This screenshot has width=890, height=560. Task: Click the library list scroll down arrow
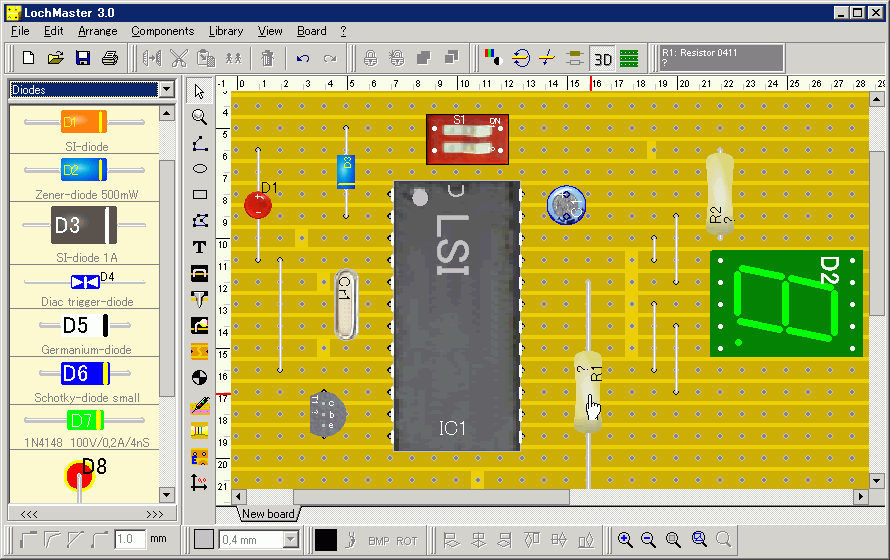[x=166, y=494]
